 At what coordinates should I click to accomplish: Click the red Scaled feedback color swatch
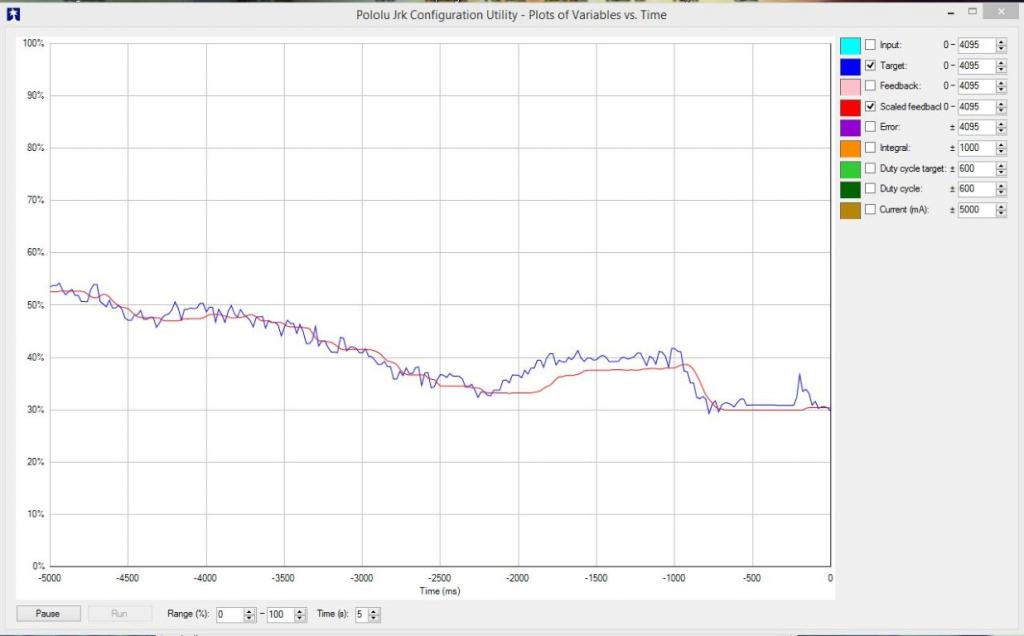point(850,107)
